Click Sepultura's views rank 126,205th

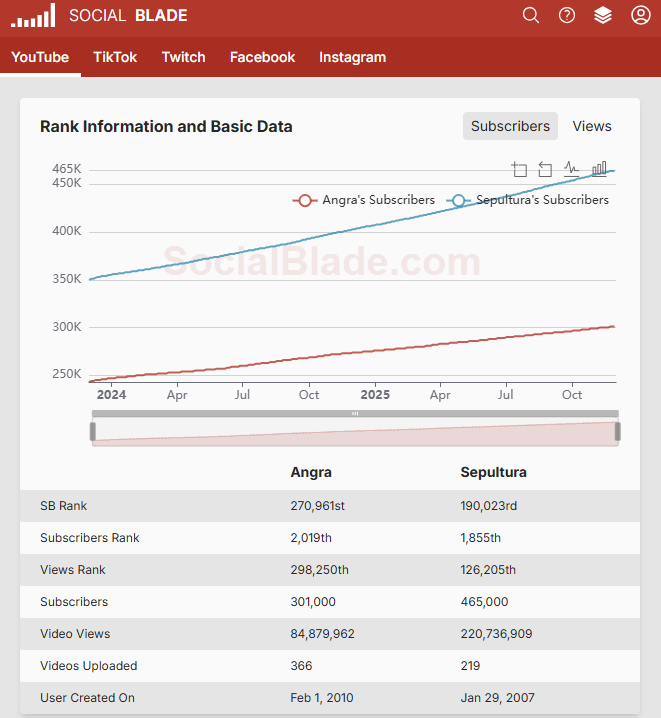(488, 570)
